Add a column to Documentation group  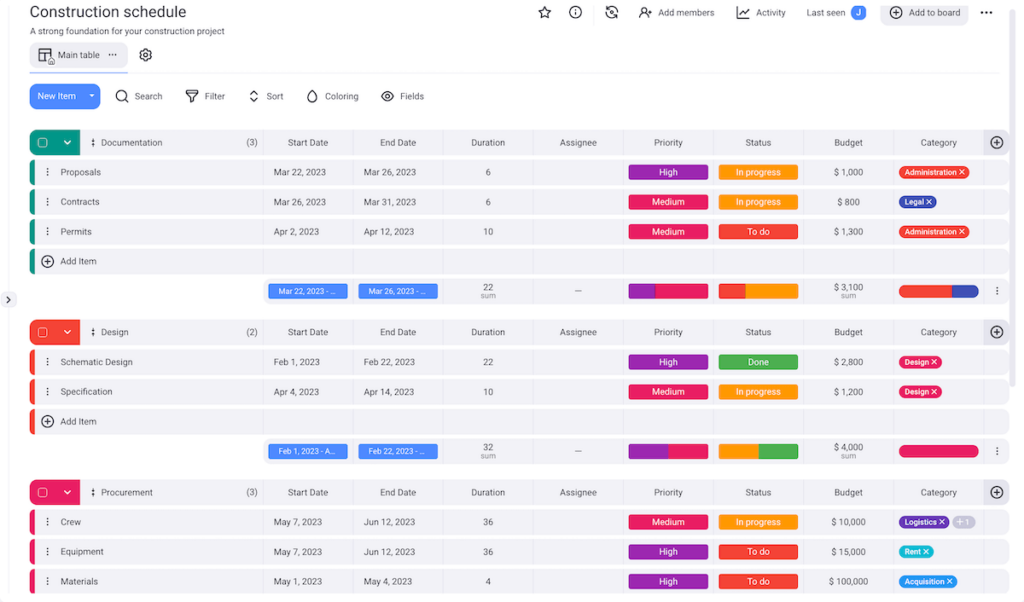[996, 143]
